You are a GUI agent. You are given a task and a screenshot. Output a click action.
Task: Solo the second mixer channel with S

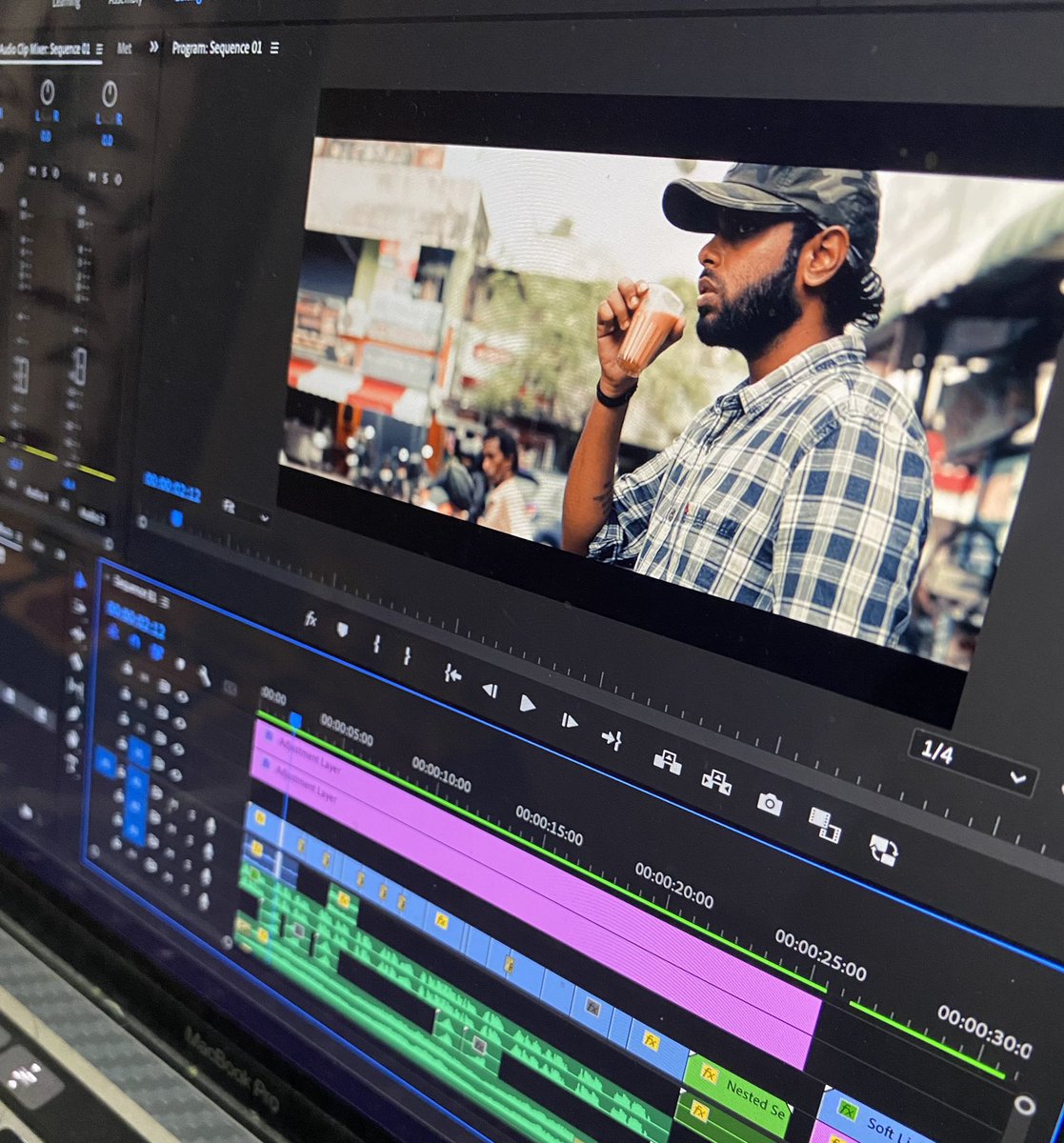(x=105, y=177)
